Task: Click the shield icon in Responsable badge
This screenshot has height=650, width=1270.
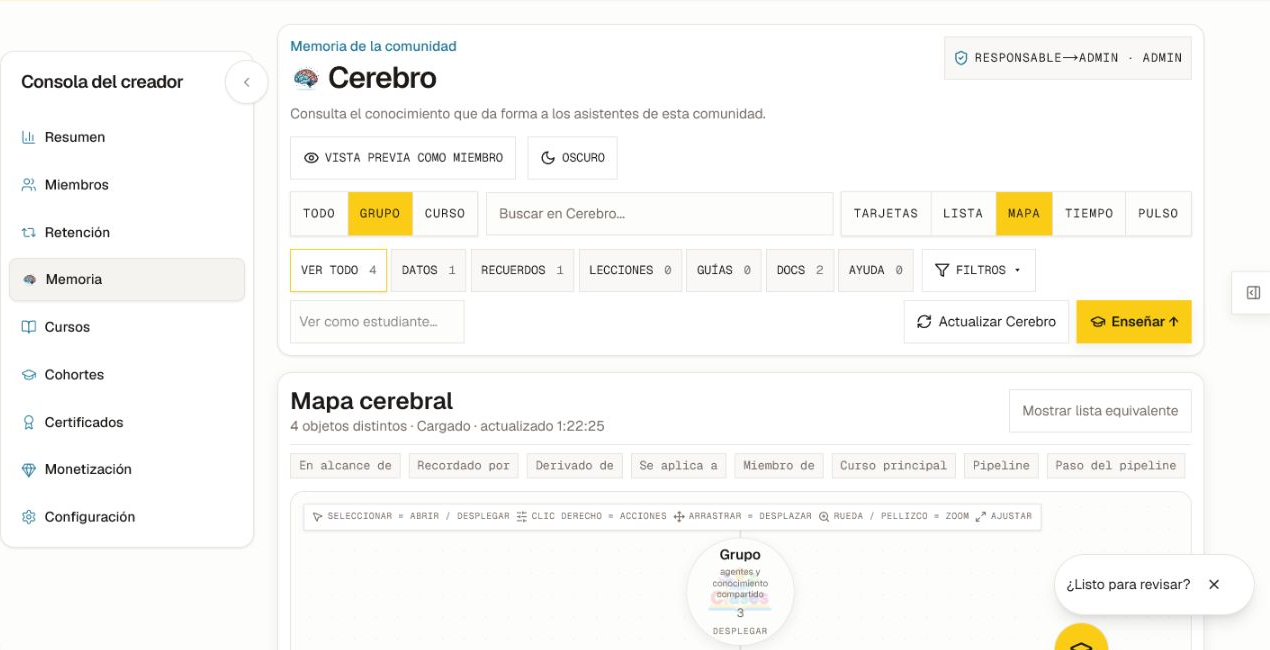Action: (961, 58)
